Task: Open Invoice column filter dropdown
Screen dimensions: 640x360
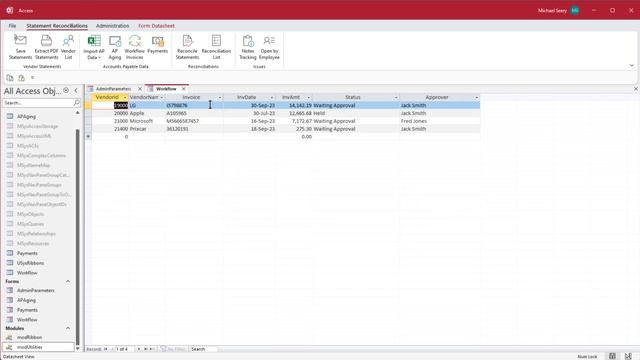Action: 220,98
